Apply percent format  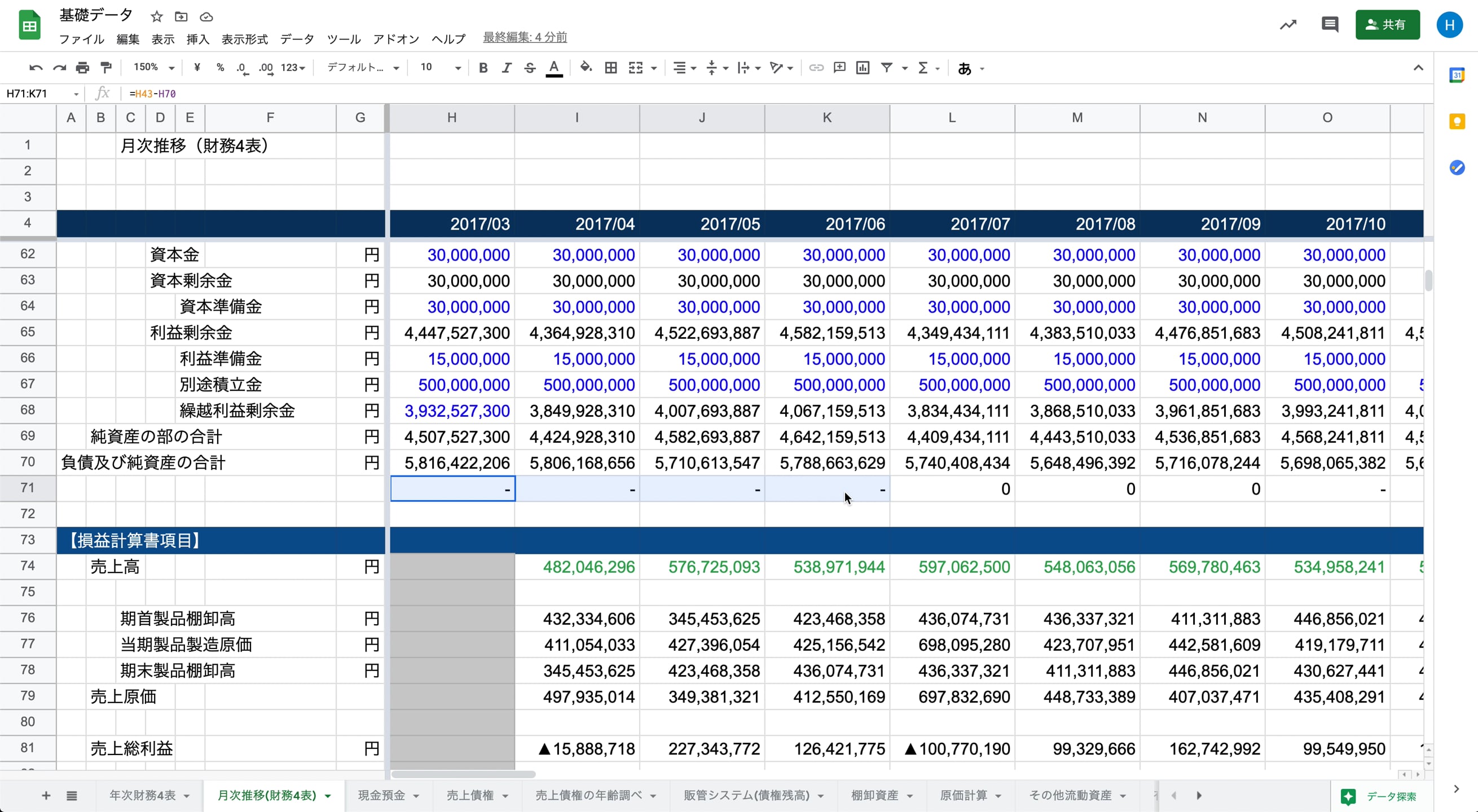tap(221, 68)
